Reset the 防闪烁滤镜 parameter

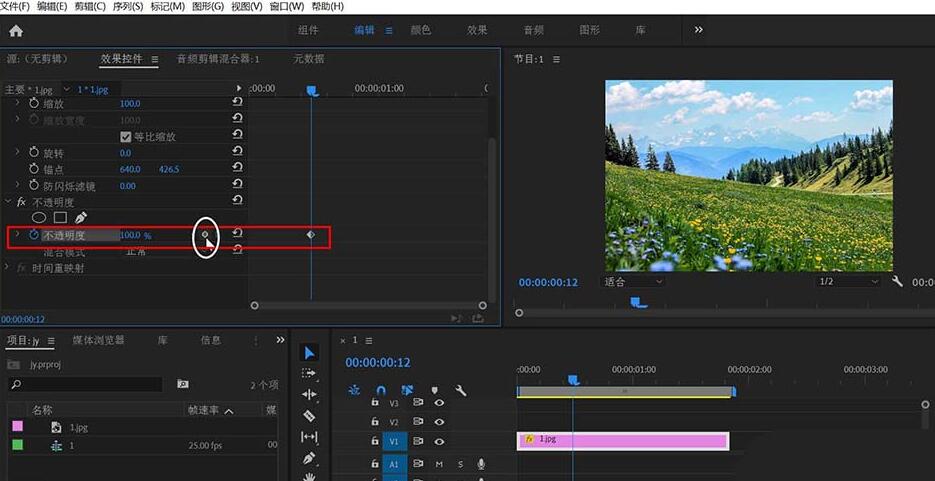coord(237,185)
